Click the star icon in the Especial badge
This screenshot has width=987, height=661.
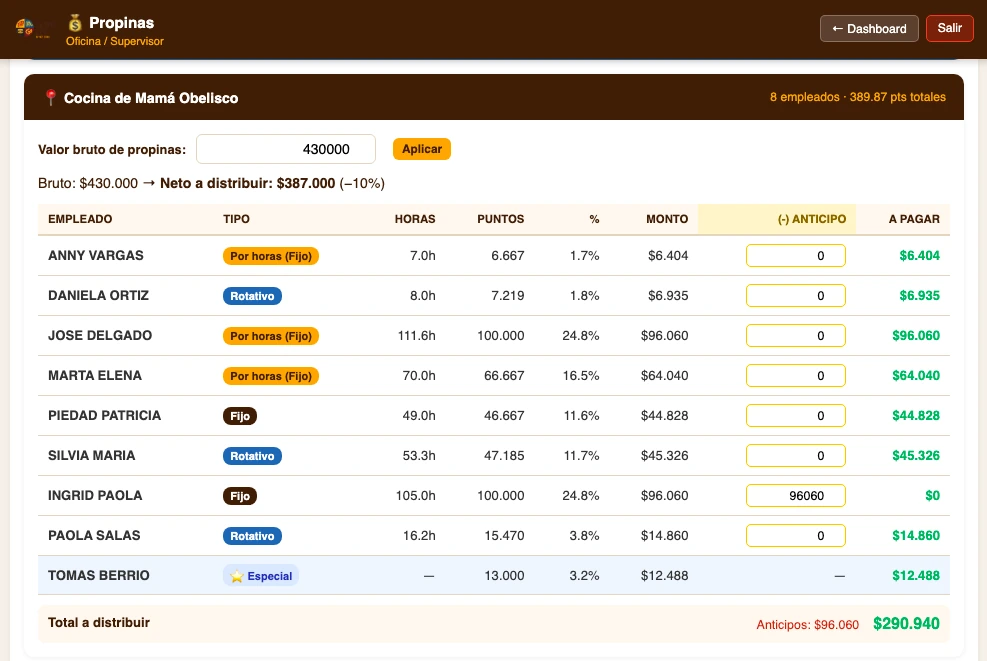237,576
